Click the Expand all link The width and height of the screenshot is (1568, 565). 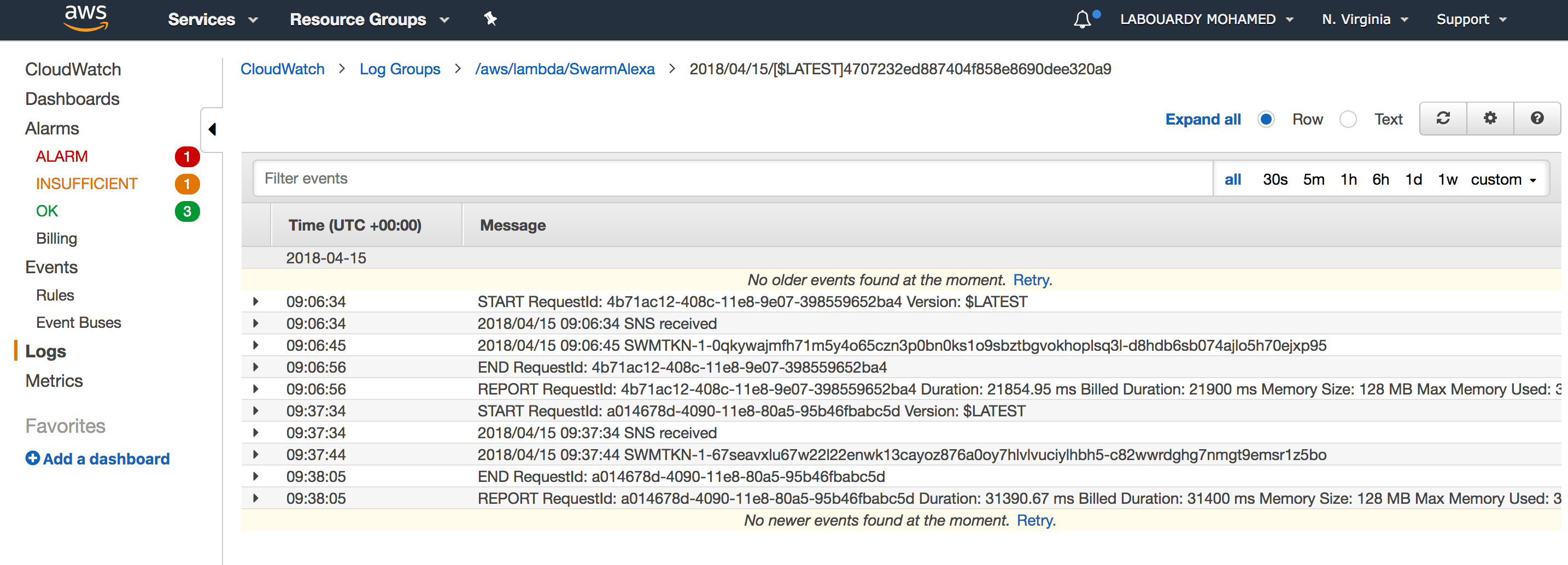pyautogui.click(x=1203, y=119)
